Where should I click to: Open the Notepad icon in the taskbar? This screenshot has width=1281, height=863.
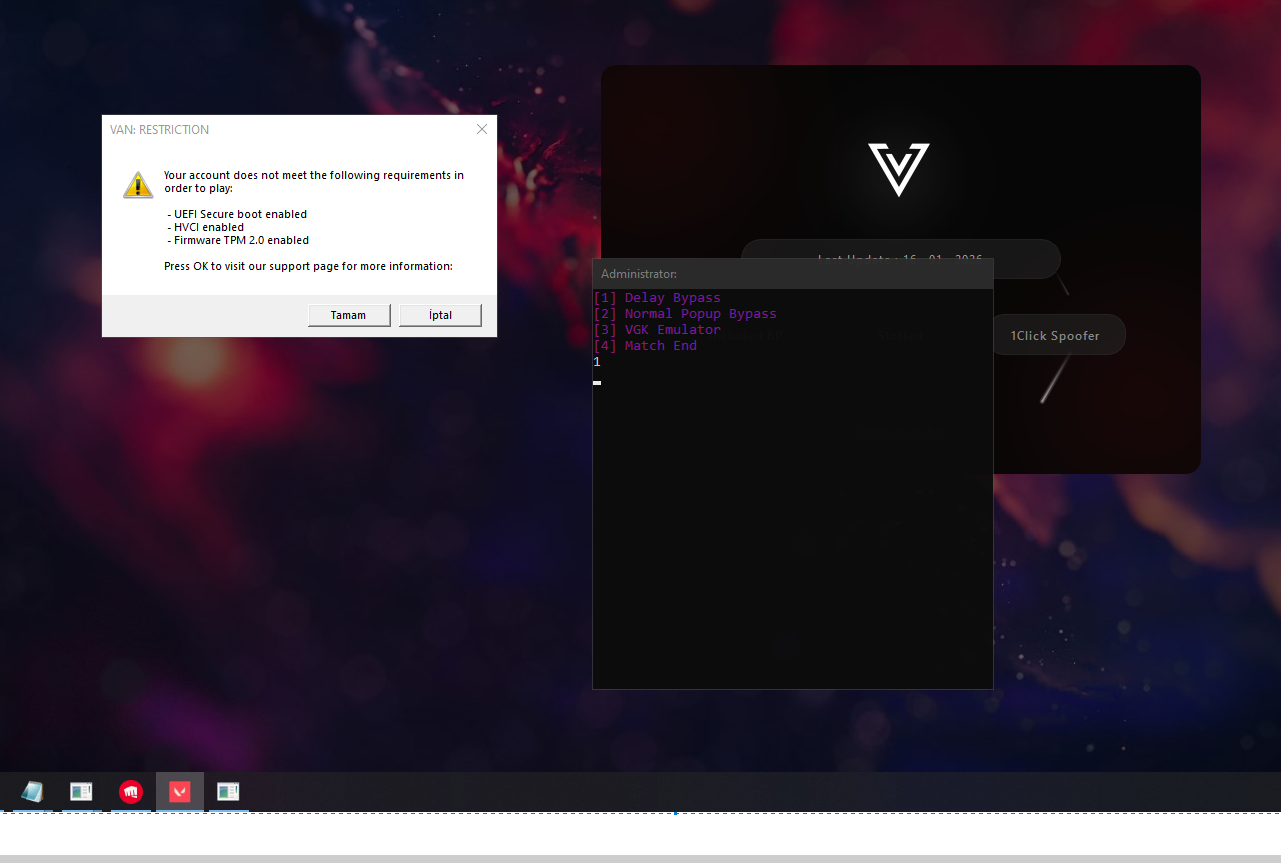[x=32, y=792]
